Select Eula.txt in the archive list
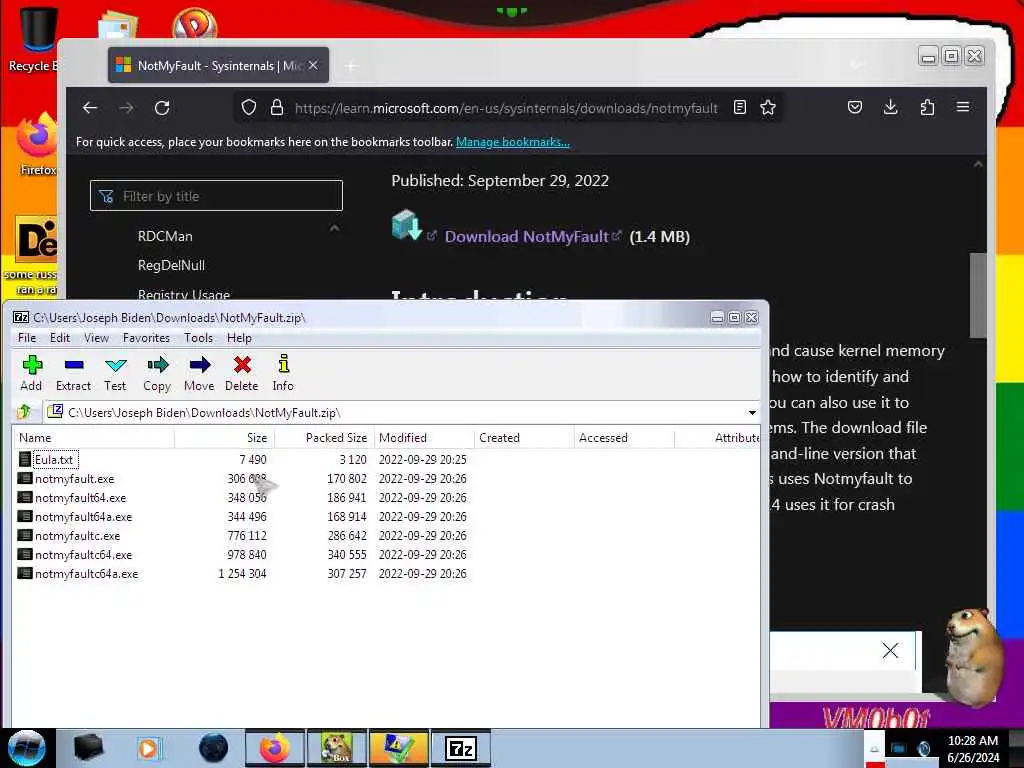This screenshot has height=768, width=1024. coord(54,460)
